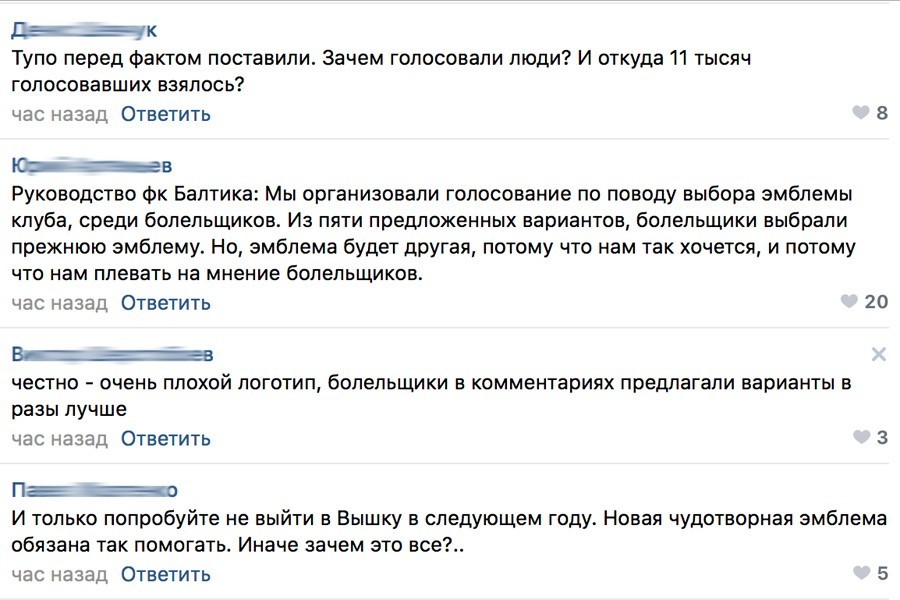Open timestamp 'час назад' of first comment

(59, 113)
